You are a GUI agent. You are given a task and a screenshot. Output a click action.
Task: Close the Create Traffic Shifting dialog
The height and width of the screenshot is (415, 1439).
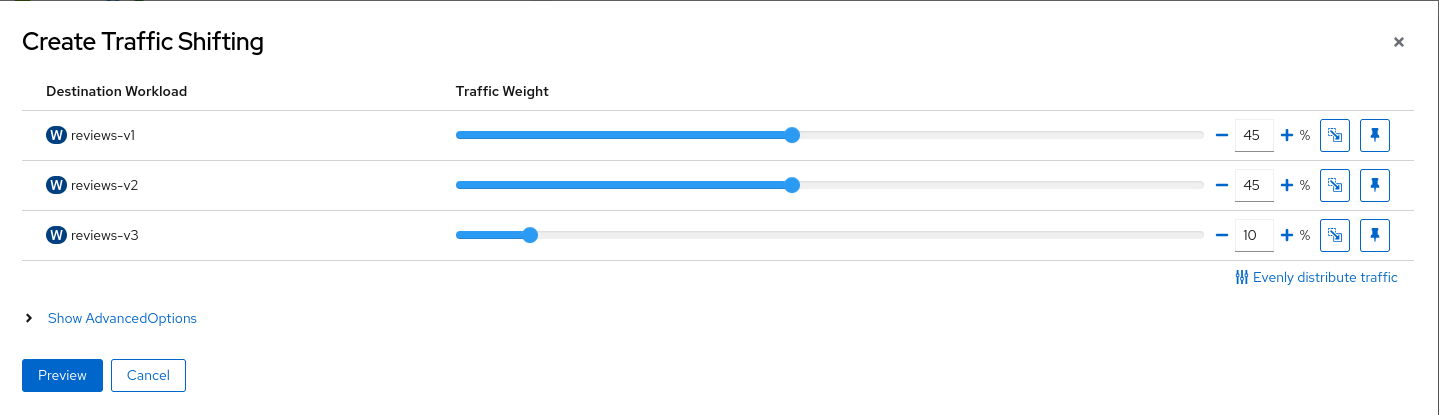pos(1399,42)
